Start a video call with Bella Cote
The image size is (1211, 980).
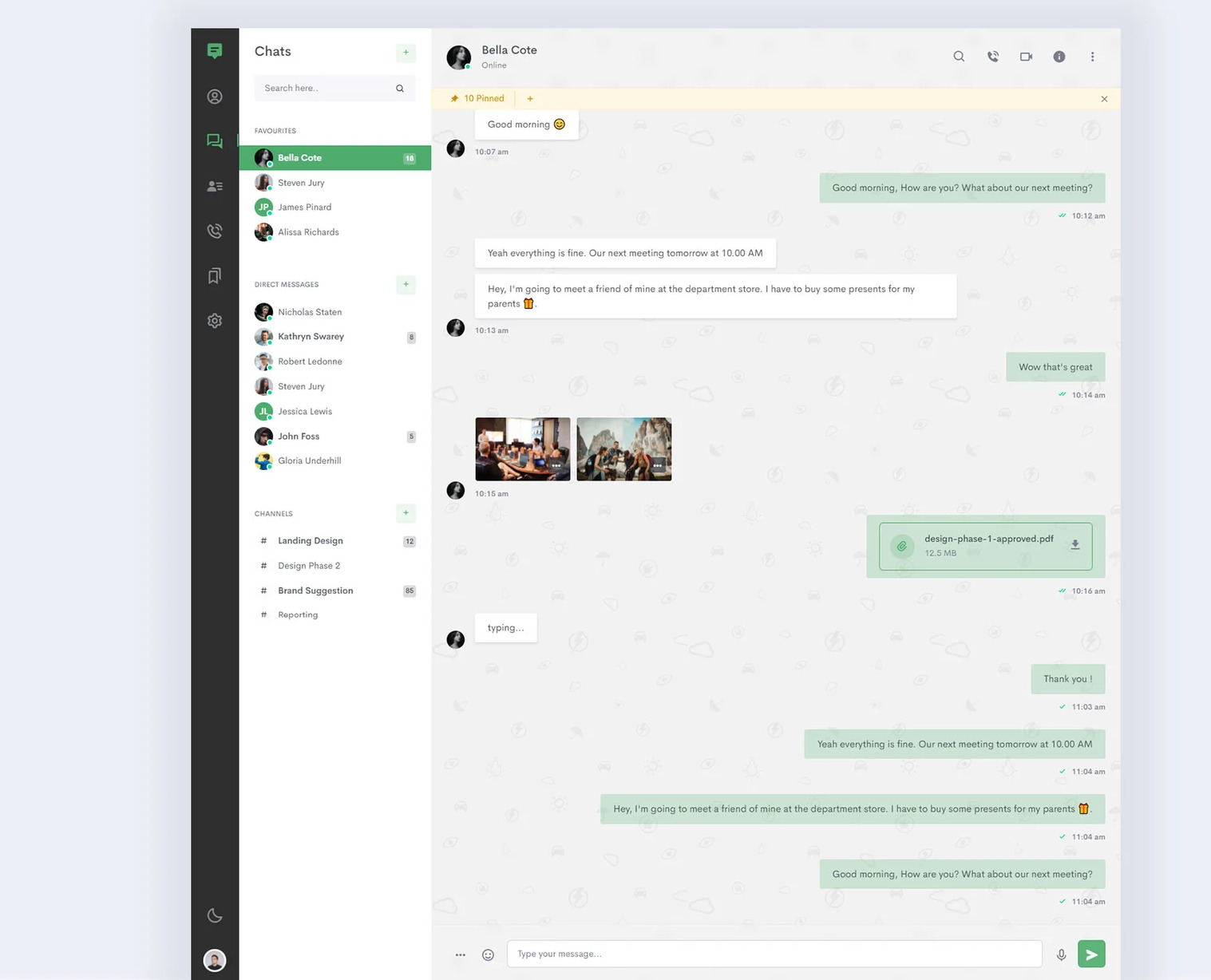[x=1026, y=57]
